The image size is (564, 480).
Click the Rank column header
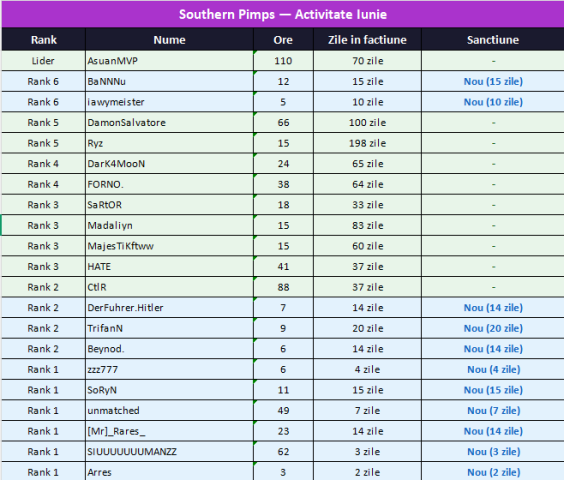tap(44, 40)
